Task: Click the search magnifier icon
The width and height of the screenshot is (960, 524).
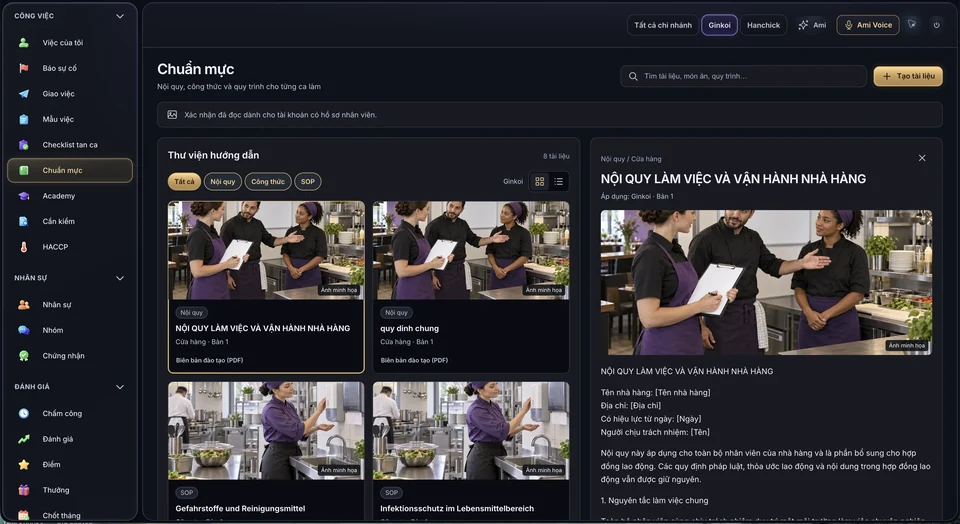Action: click(633, 77)
